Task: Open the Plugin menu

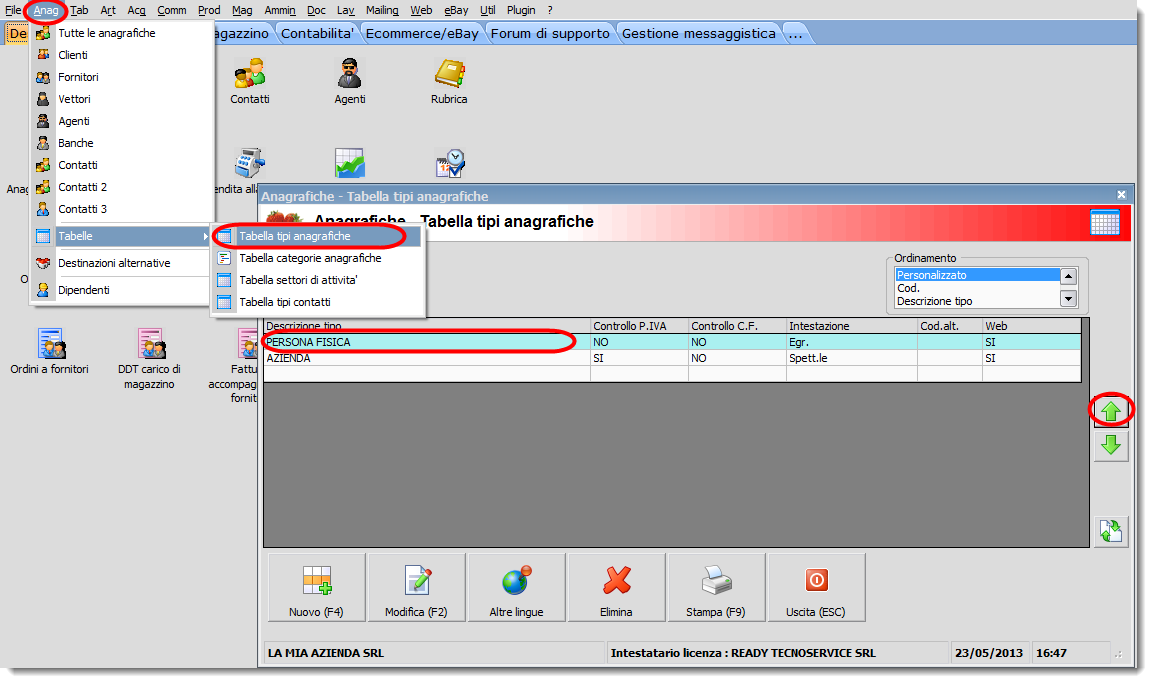Action: click(x=521, y=10)
